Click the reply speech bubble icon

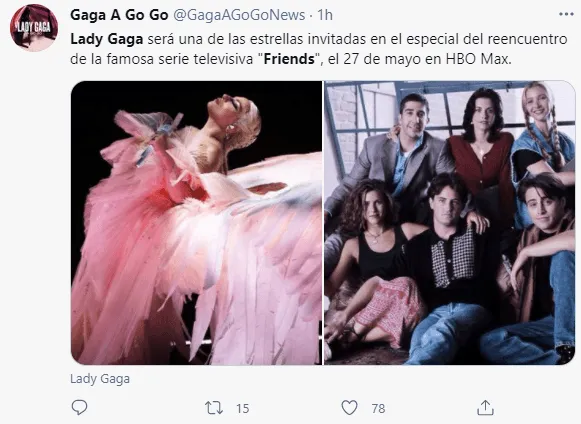(x=79, y=408)
